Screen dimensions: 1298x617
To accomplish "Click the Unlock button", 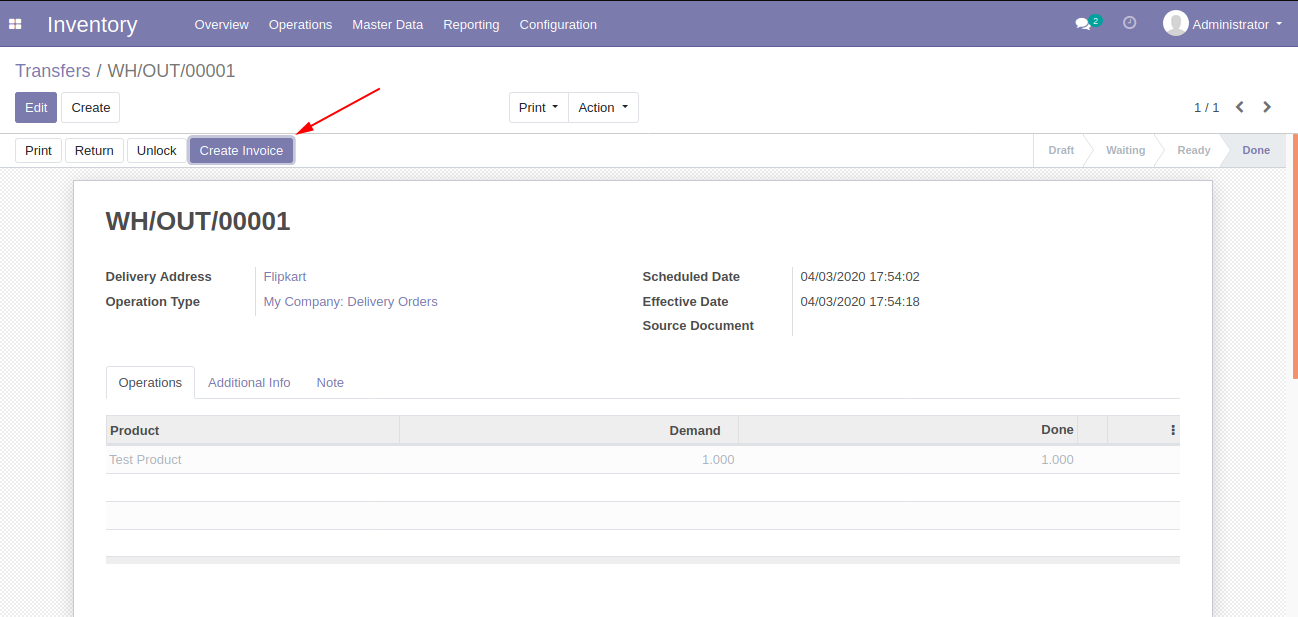I will (x=157, y=151).
